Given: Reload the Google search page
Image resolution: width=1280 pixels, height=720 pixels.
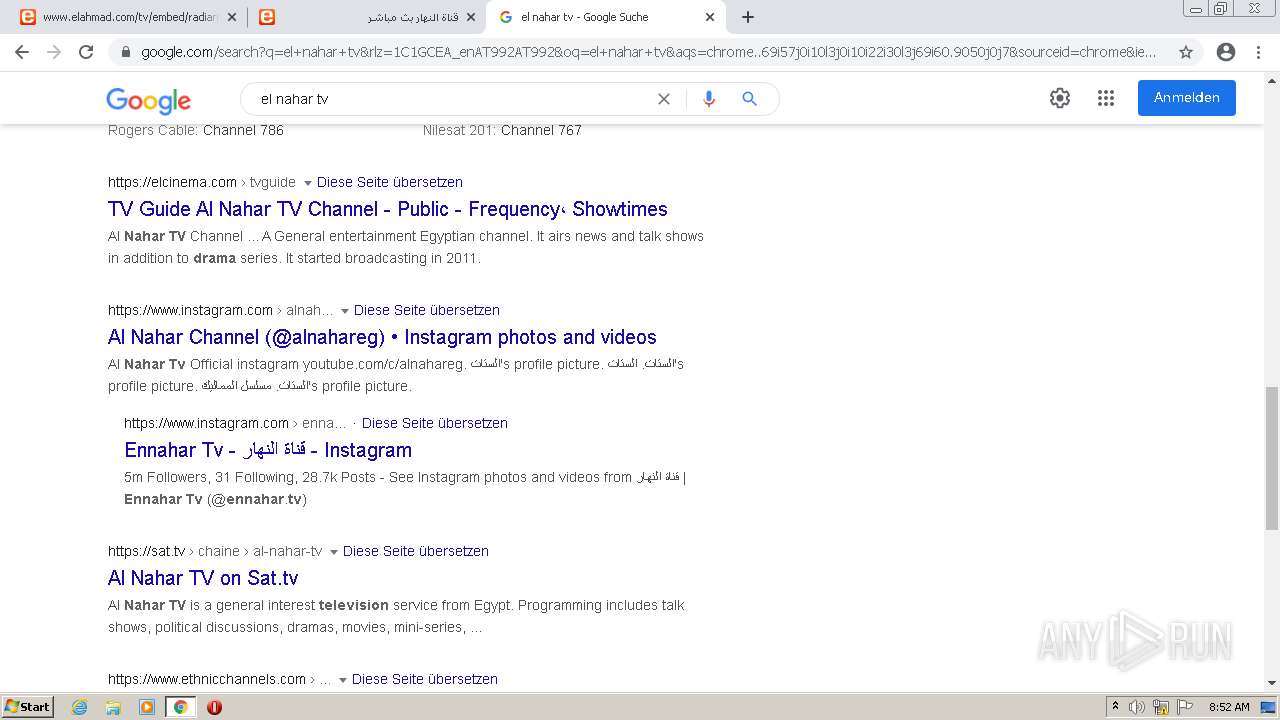Looking at the screenshot, I should click(x=86, y=52).
